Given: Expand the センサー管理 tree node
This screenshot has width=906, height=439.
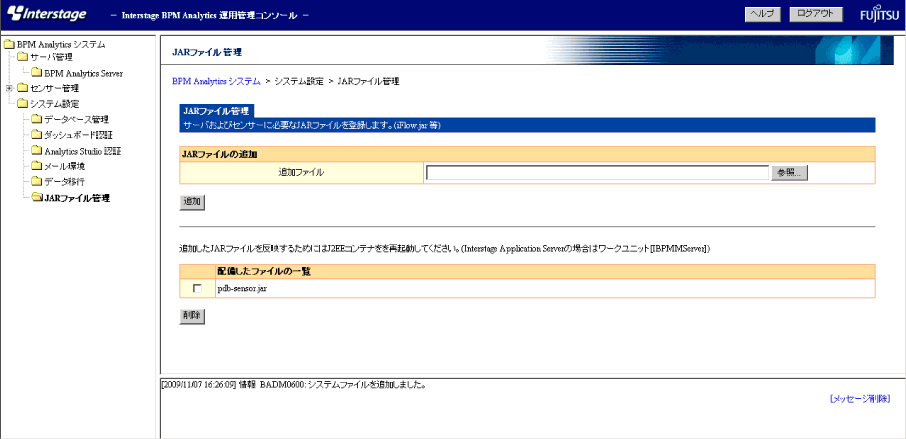Looking at the screenshot, I should (x=8, y=88).
